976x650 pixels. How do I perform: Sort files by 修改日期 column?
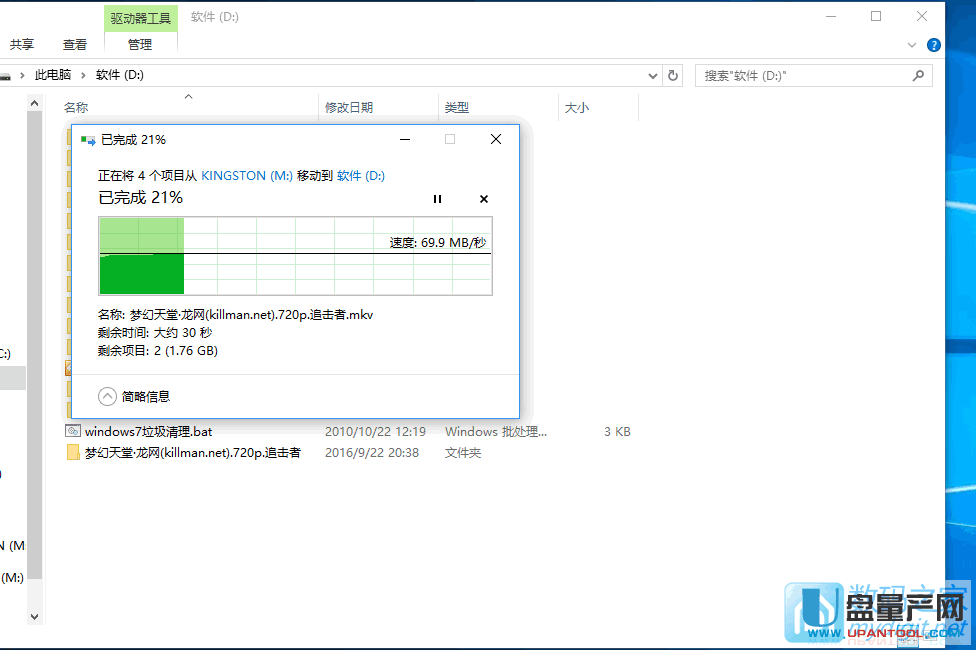pyautogui.click(x=349, y=107)
